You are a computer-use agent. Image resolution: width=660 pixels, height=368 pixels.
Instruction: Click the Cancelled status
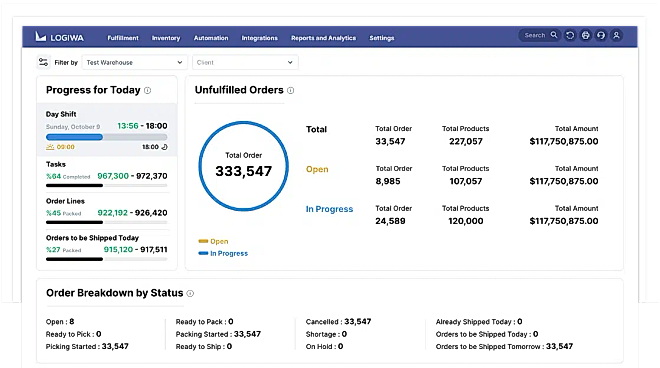[x=338, y=322]
